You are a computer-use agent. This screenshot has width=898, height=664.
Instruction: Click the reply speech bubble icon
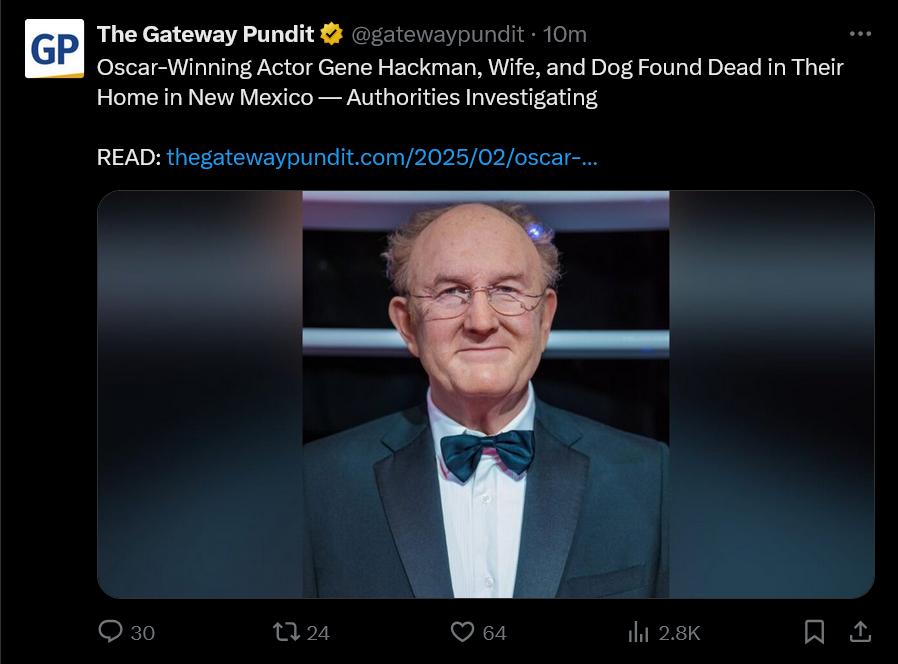pos(111,632)
